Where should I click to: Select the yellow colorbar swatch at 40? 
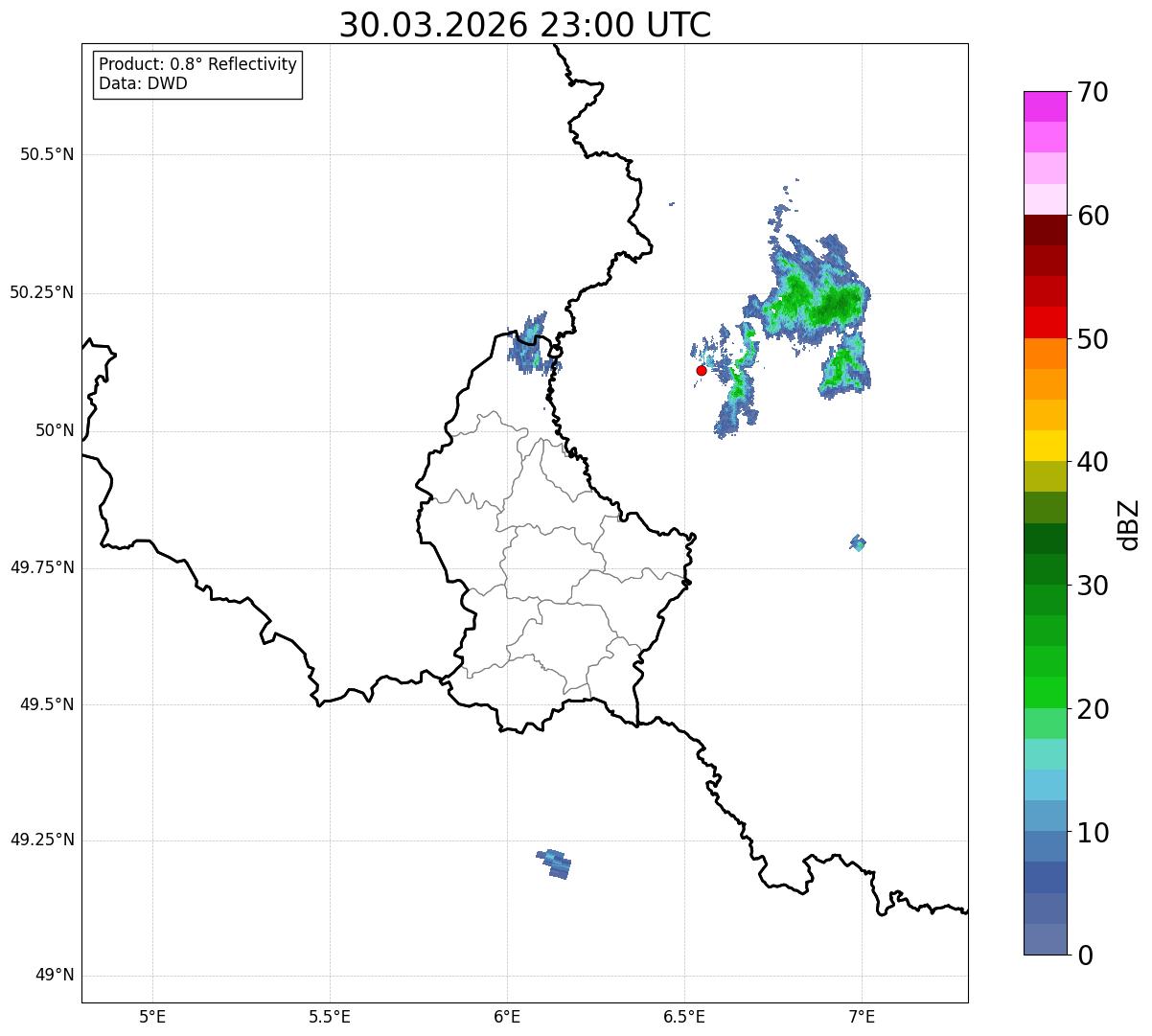1045,446
